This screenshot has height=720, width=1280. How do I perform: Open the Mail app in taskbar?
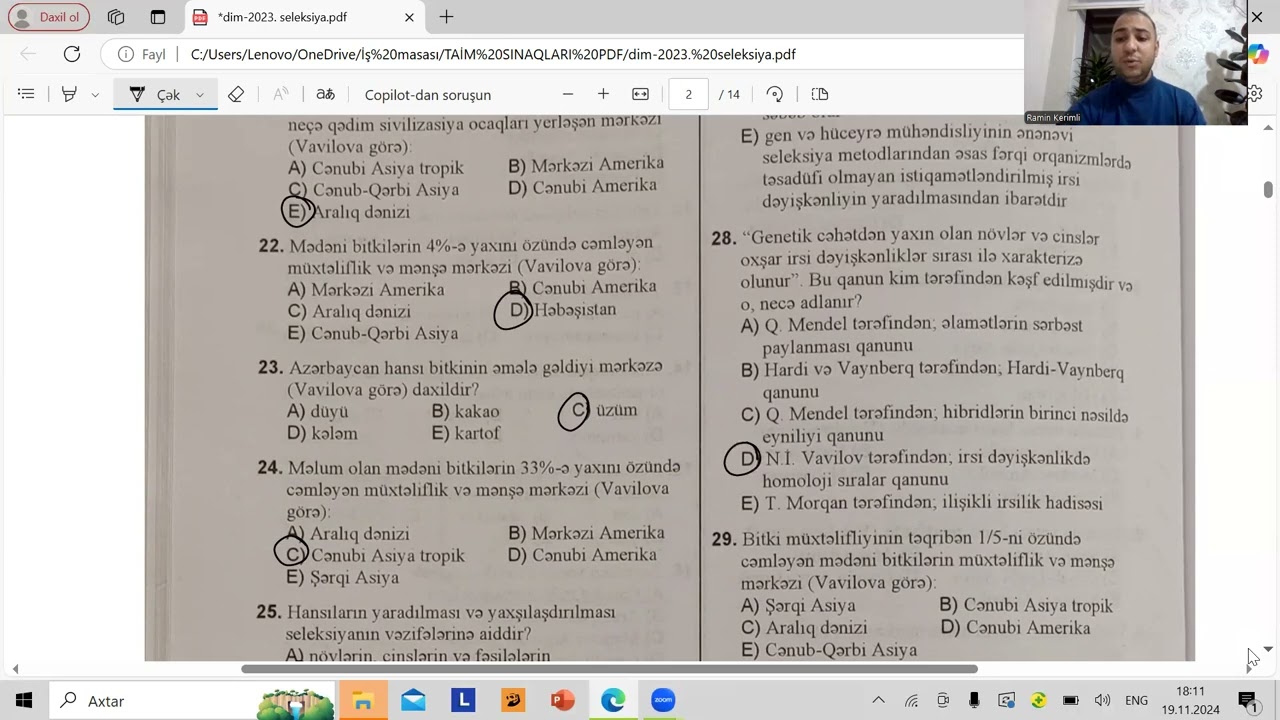click(x=413, y=701)
